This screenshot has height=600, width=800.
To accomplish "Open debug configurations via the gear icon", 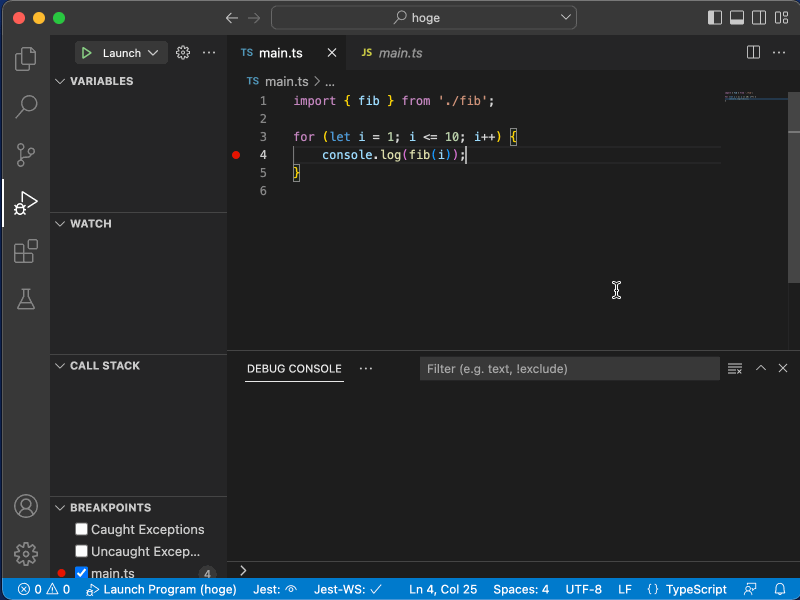I will [182, 52].
